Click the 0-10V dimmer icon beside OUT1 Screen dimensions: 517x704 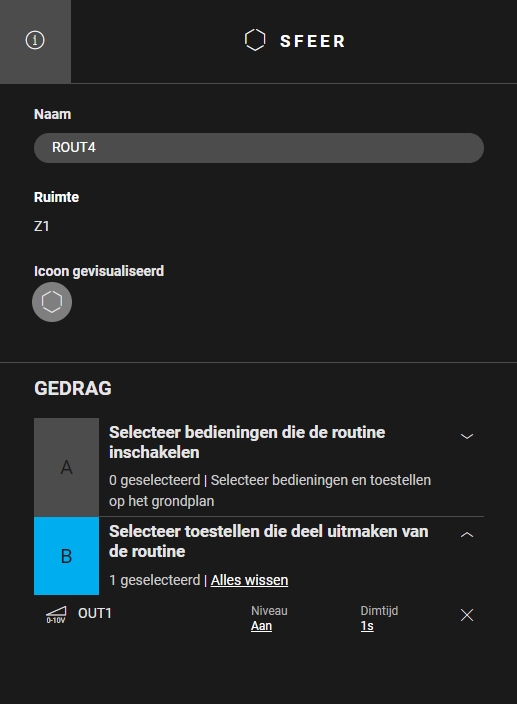tap(56, 615)
